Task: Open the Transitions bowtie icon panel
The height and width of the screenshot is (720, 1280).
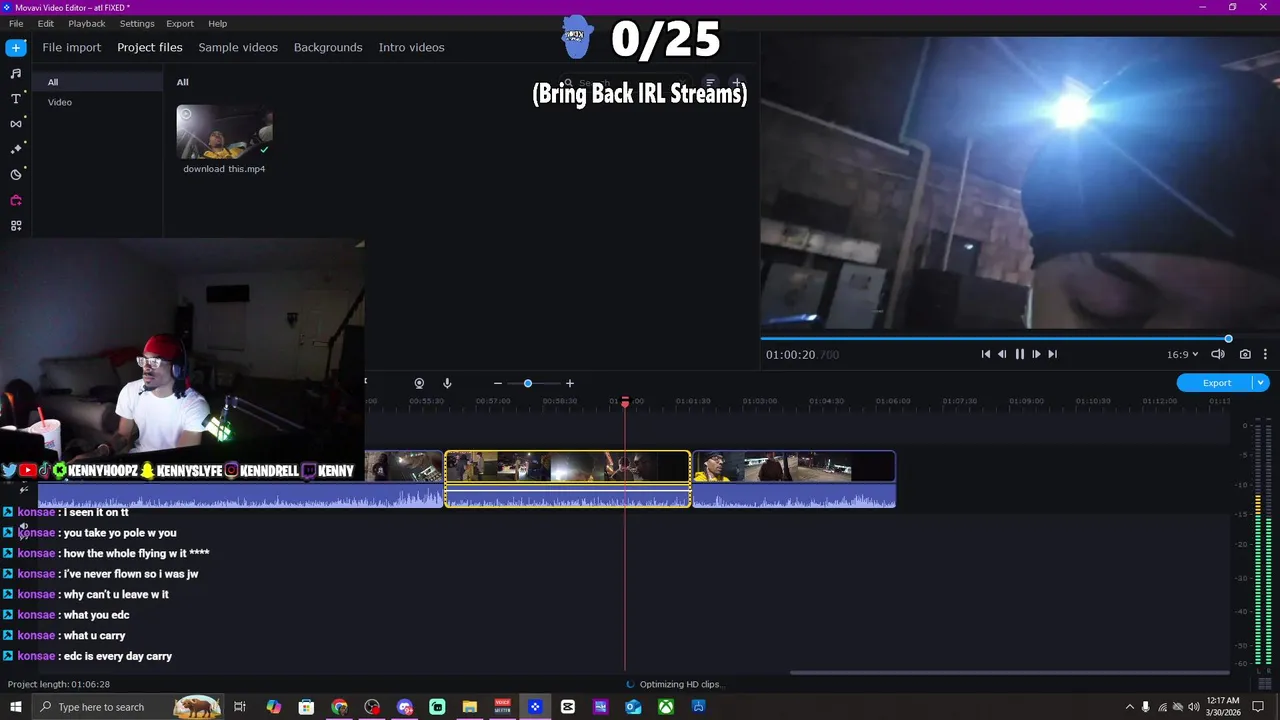Action: [16, 124]
